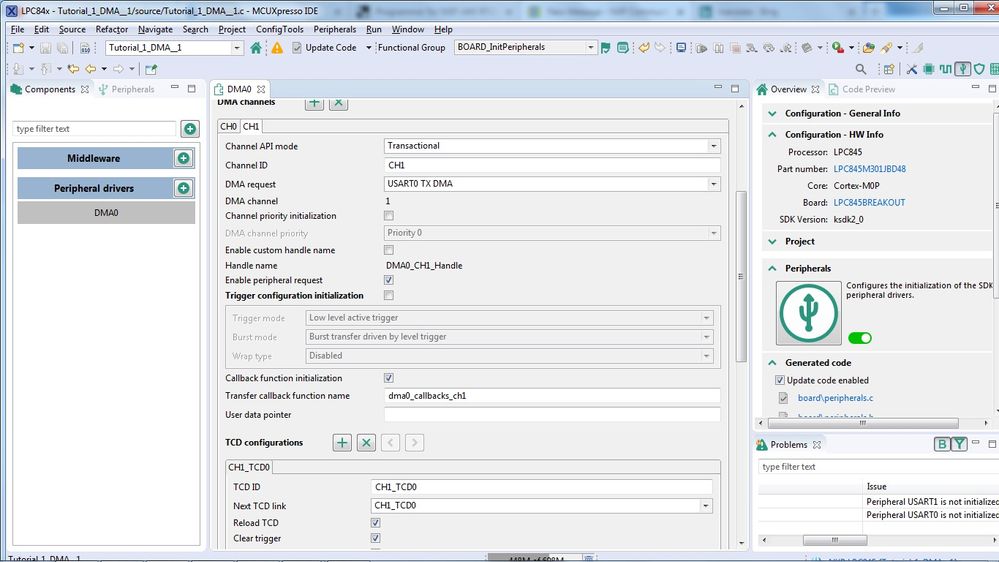Click the yellow Undo arrow icon
The width and height of the screenshot is (999, 562).
[644, 48]
